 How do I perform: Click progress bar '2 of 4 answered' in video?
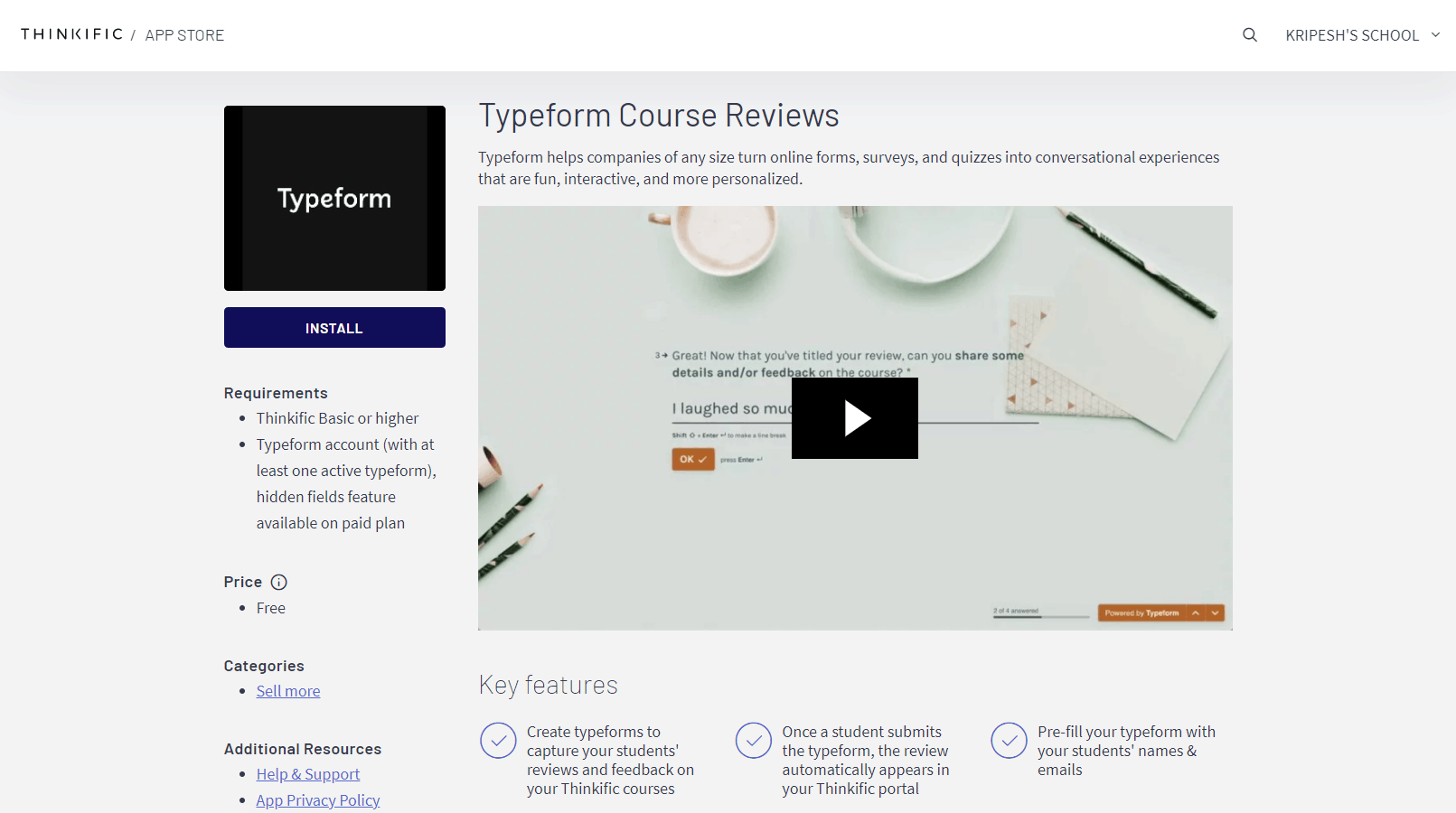click(1041, 613)
